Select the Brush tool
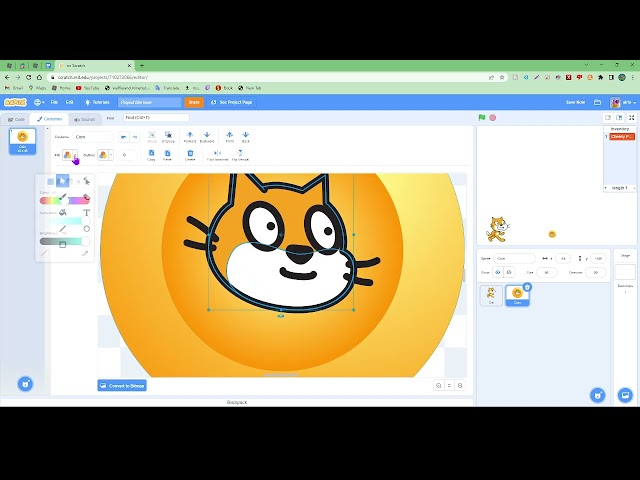Viewport: 640px width, 480px height. pos(63,197)
